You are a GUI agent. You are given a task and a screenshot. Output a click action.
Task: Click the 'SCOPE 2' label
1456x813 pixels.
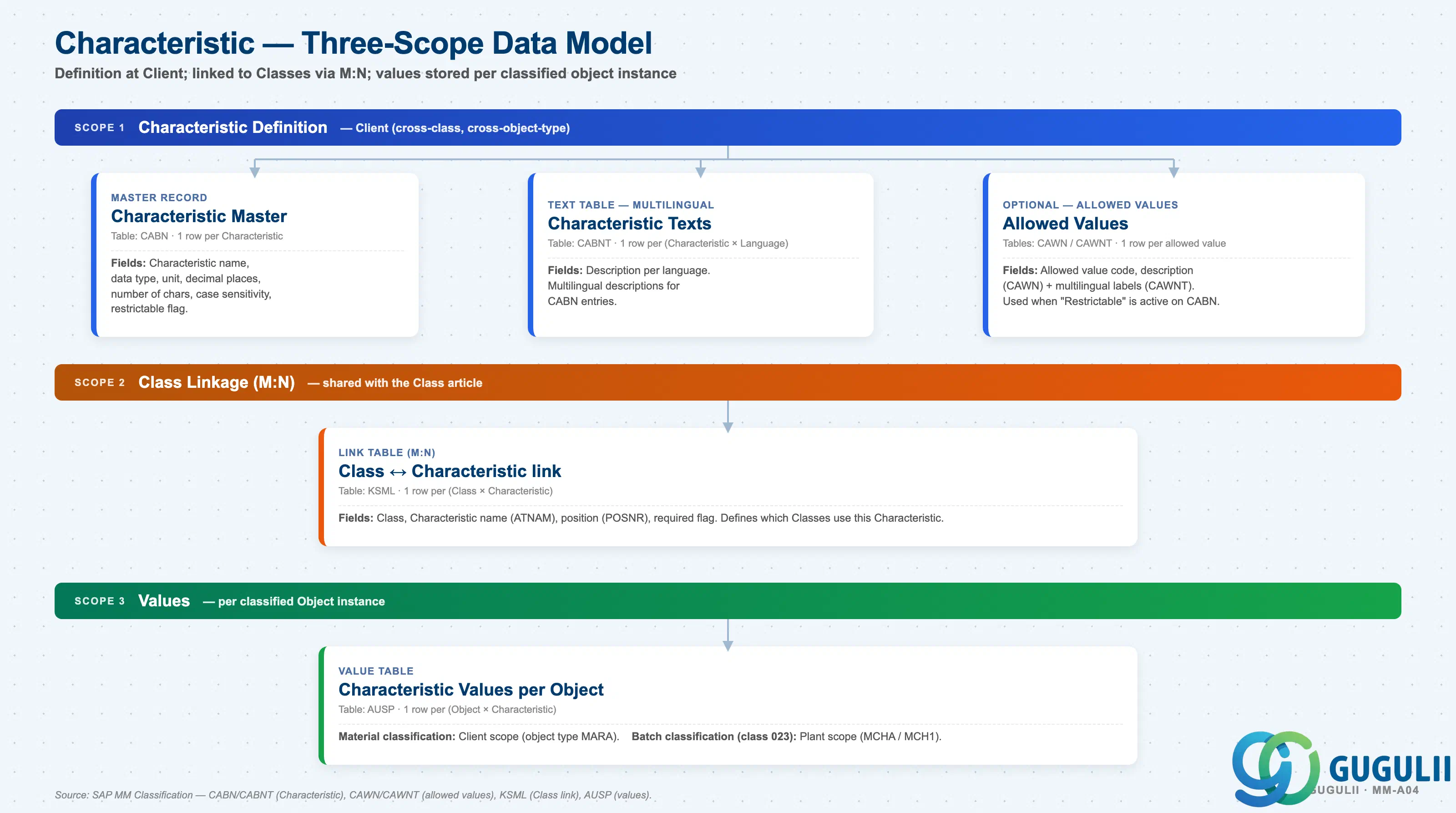pyautogui.click(x=100, y=383)
